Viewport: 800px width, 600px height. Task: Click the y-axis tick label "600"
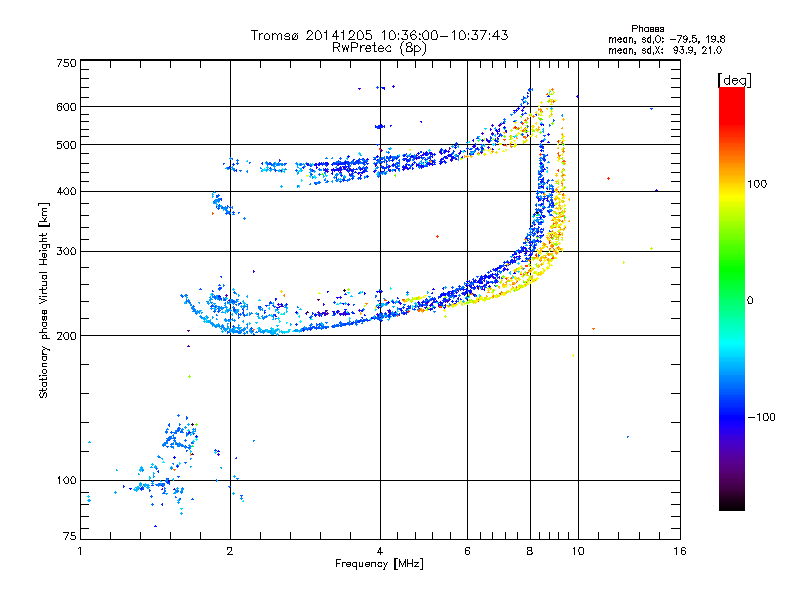(x=66, y=107)
